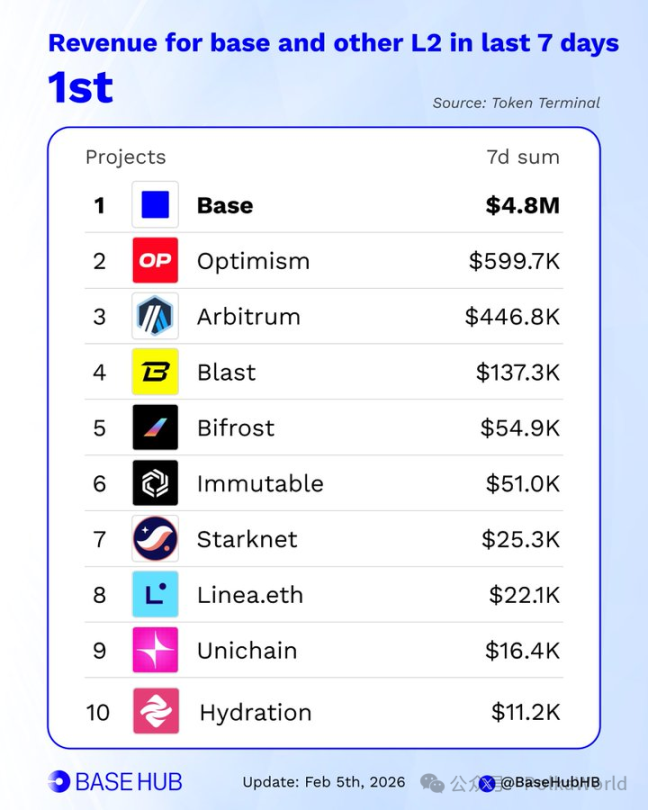
Task: Click the Projects column header
Action: click(125, 157)
